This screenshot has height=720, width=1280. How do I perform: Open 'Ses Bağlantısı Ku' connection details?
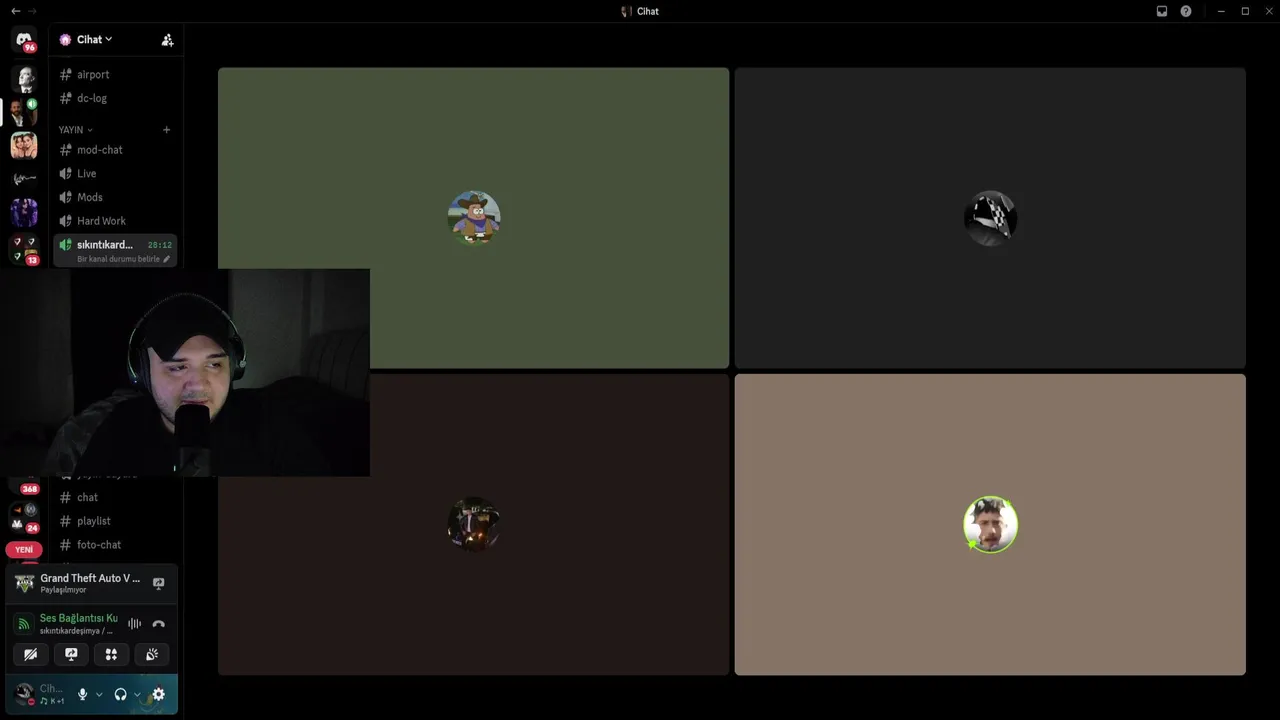(78, 618)
